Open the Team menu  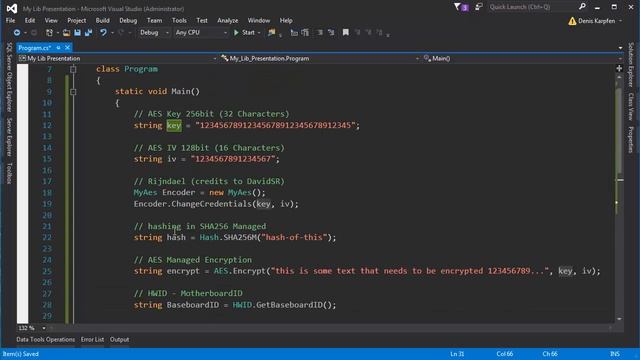click(x=154, y=20)
